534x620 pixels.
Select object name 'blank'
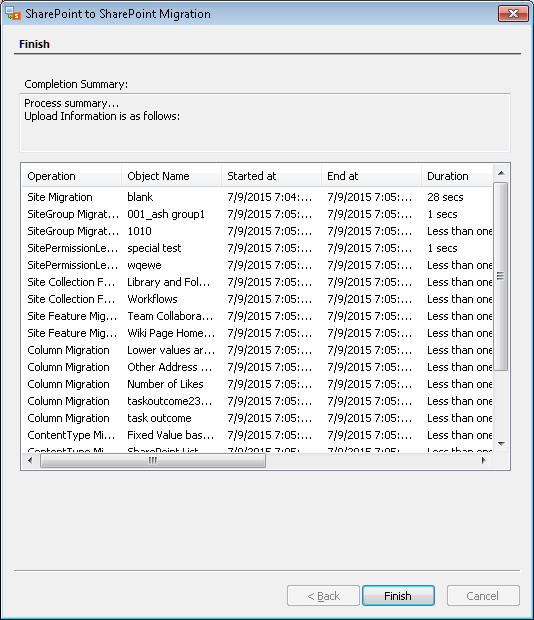point(140,197)
